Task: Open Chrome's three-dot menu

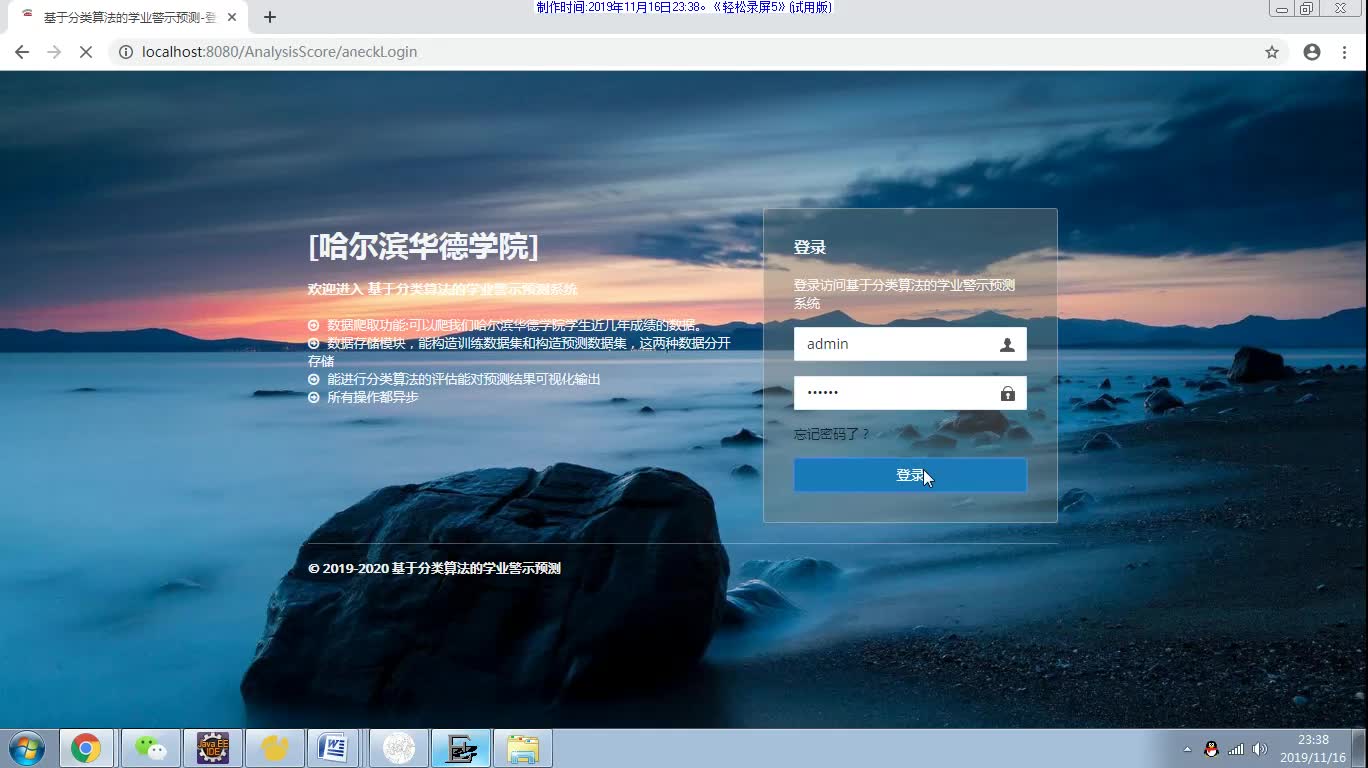Action: [x=1344, y=51]
